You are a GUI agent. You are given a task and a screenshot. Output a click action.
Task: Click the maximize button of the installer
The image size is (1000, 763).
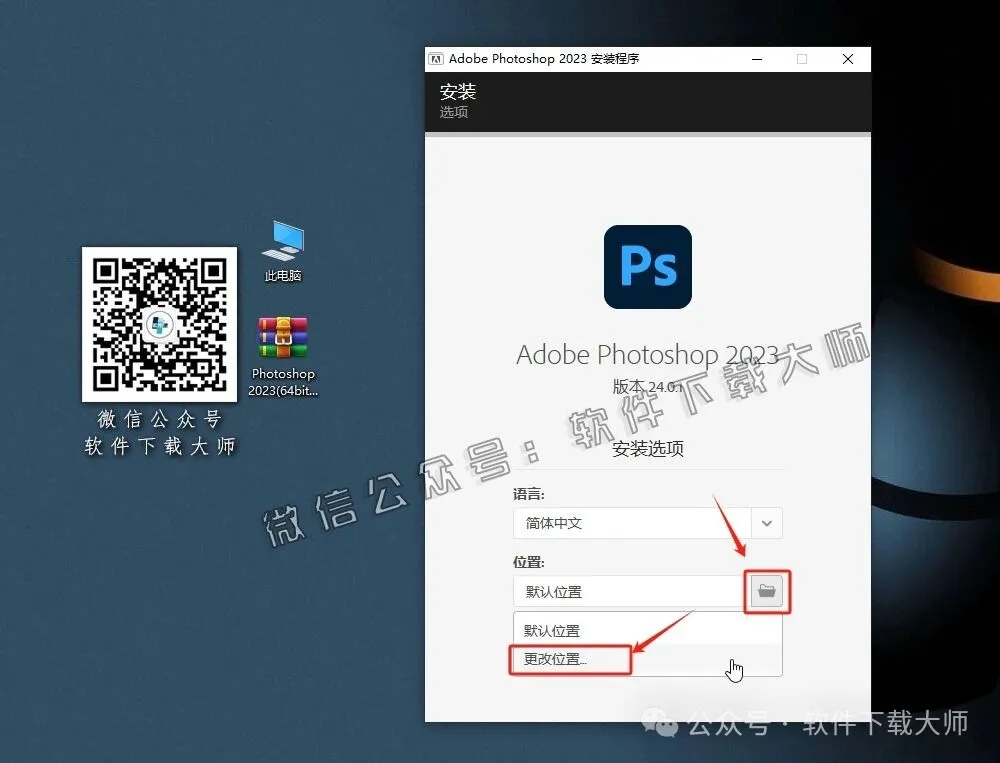pyautogui.click(x=802, y=59)
